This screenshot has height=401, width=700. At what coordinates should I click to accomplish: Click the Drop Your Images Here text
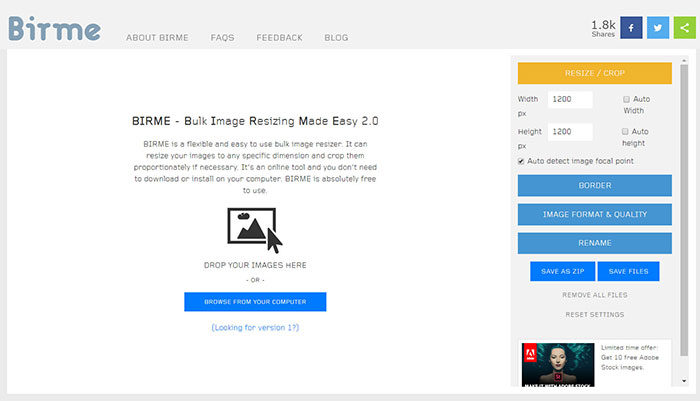point(255,265)
